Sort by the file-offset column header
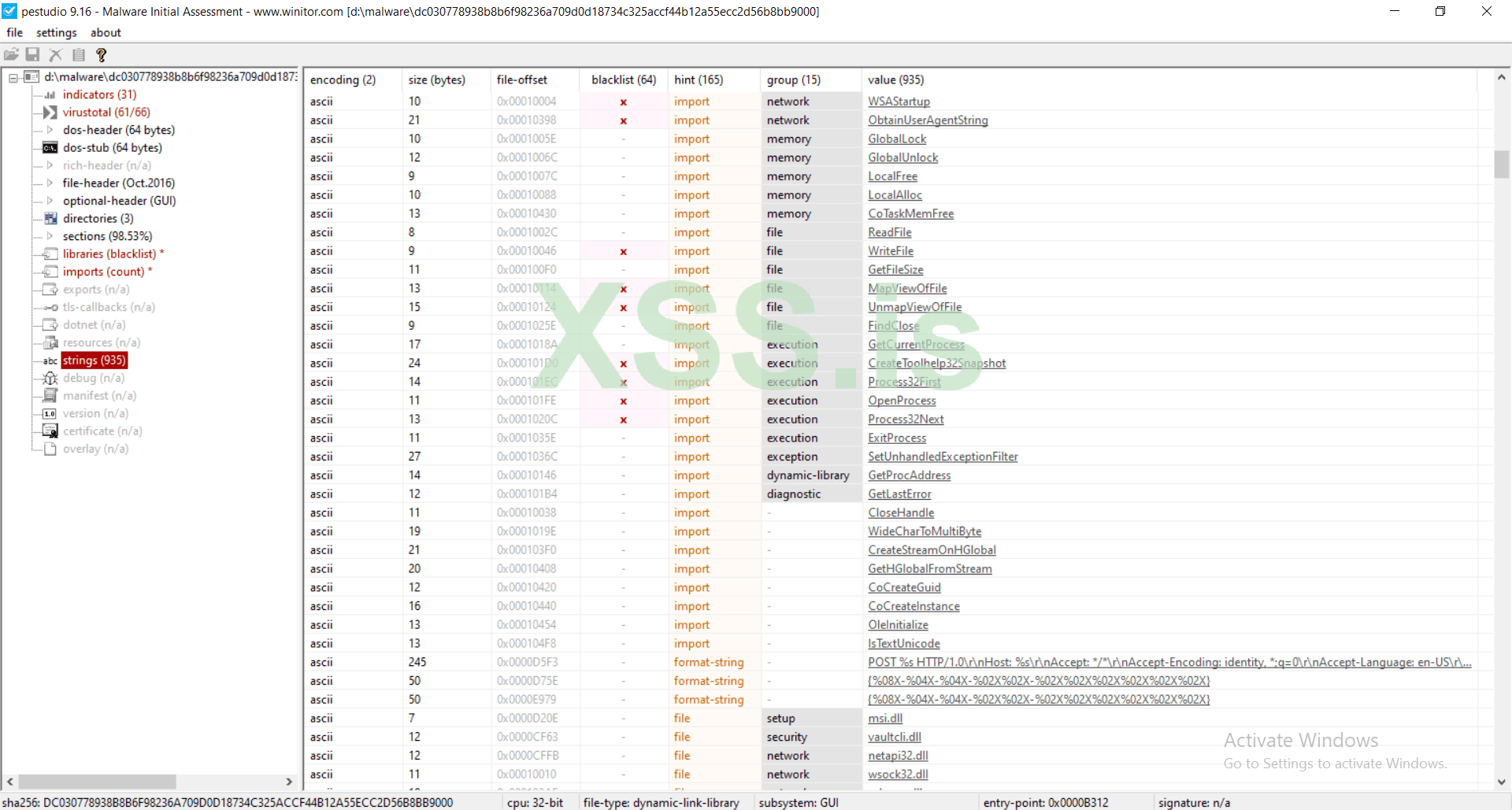The image size is (1512, 810). (x=535, y=80)
